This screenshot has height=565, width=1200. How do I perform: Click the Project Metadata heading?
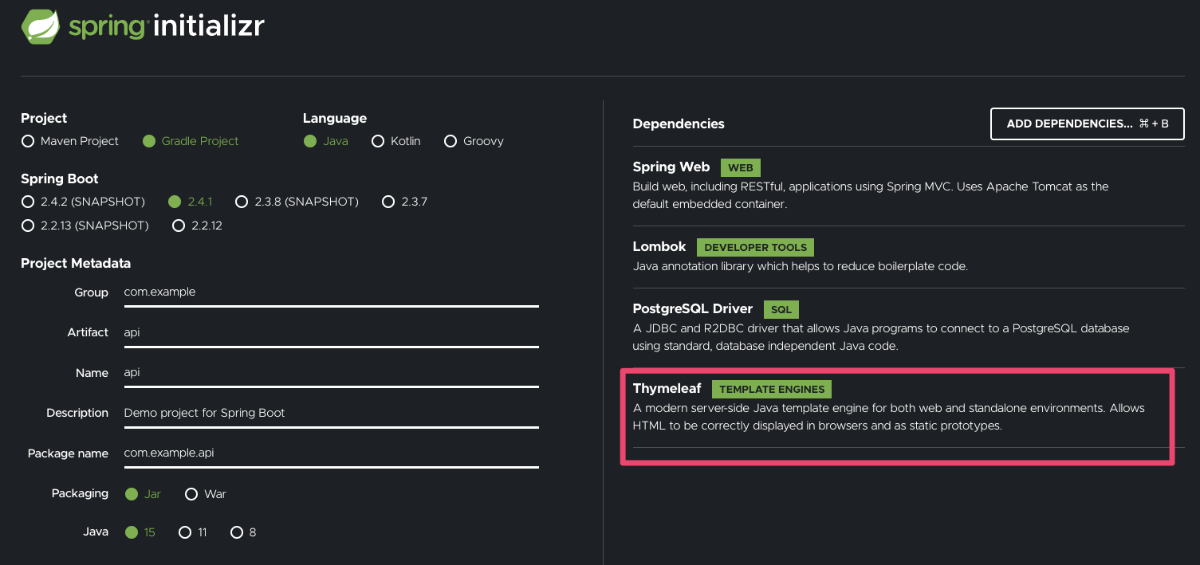(x=76, y=263)
